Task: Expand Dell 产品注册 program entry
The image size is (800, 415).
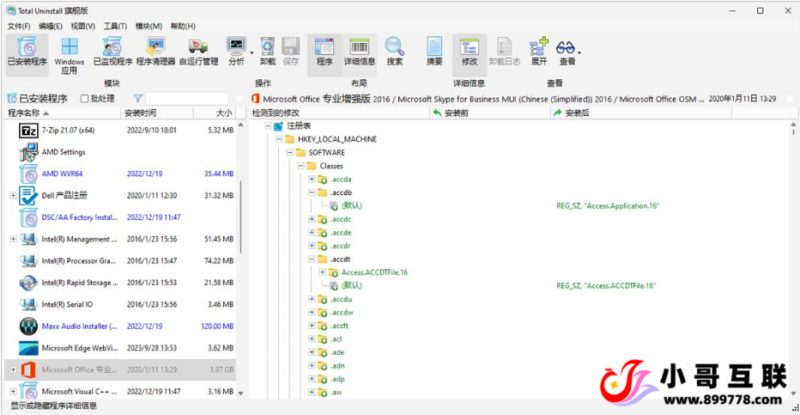Action: (13, 196)
